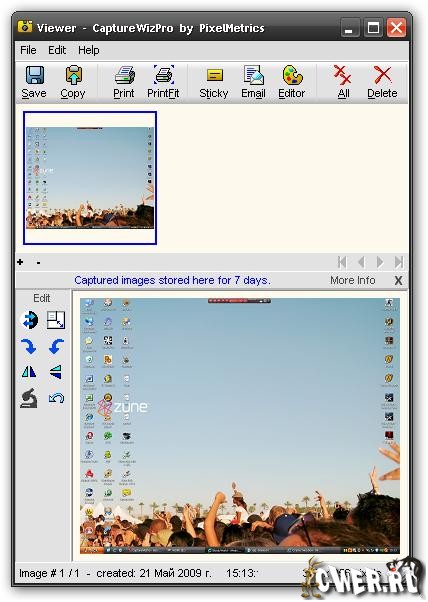This screenshot has height=602, width=428.
Task: Flip the image vertically
Action: point(56,372)
